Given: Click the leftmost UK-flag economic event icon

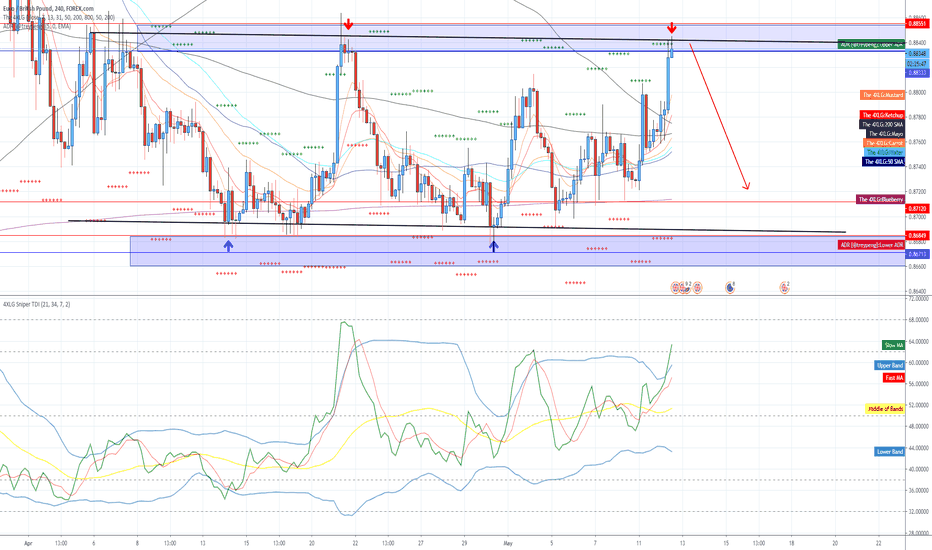Looking at the screenshot, I should (x=676, y=288).
